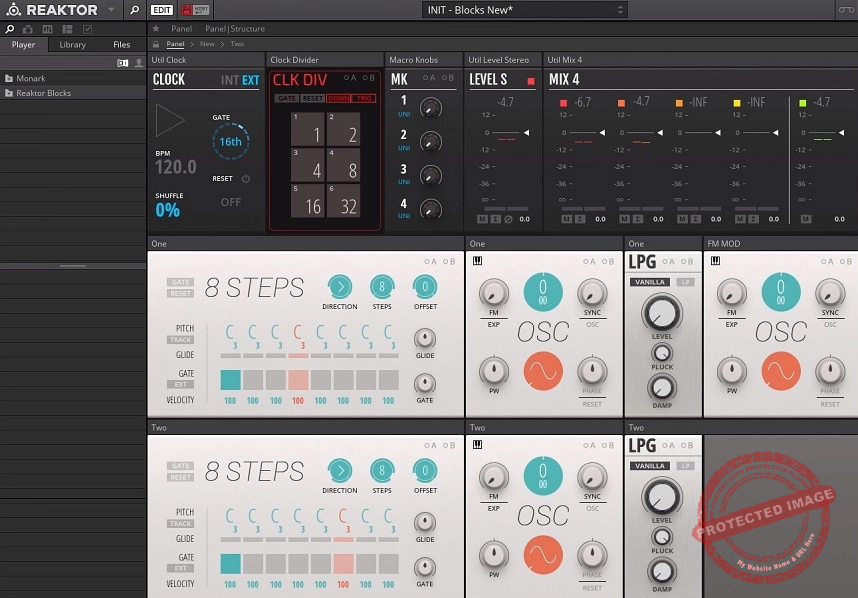The image size is (858, 598).
Task: Click the Reset power icon in the Clock block
Action: coord(246,178)
